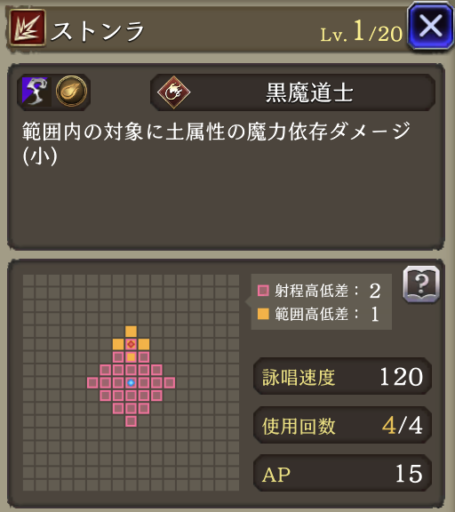The width and height of the screenshot is (455, 512).
Task: Click orange 範囲高低差 legend swatch
Action: [263, 314]
